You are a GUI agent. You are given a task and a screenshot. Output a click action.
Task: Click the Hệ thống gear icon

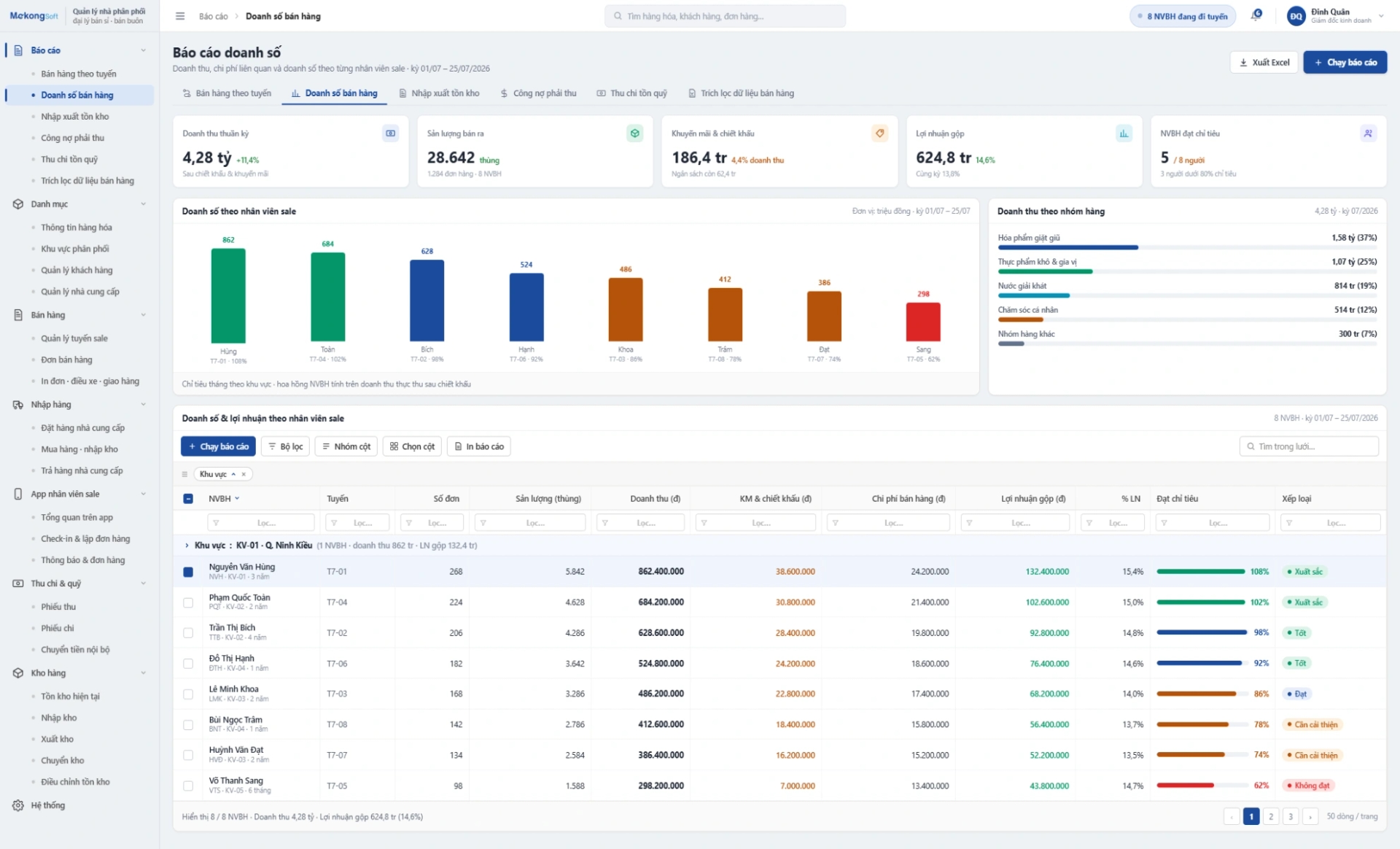click(18, 805)
